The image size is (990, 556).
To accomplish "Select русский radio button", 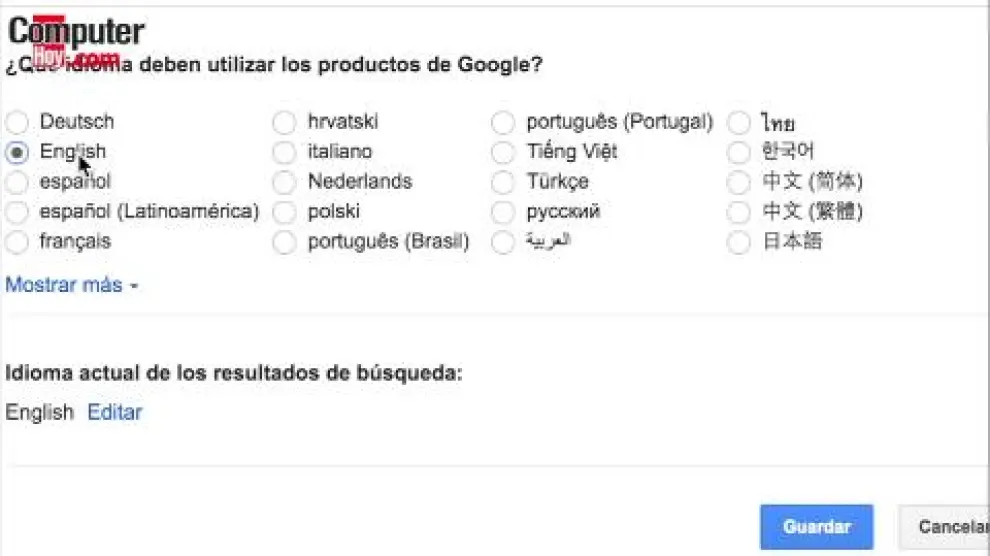I will pyautogui.click(x=504, y=212).
